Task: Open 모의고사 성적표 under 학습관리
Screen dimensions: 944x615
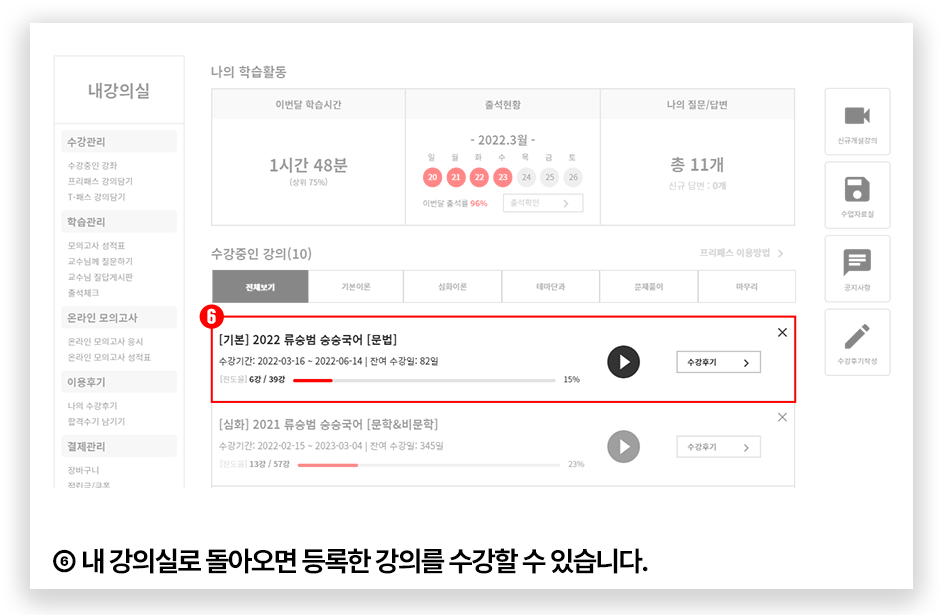Action: pos(96,246)
